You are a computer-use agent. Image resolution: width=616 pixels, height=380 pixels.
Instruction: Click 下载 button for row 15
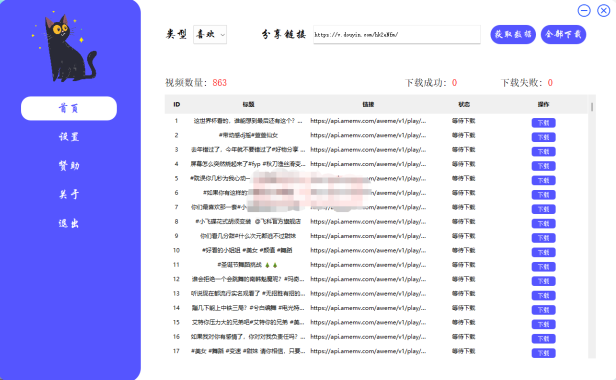(543, 325)
